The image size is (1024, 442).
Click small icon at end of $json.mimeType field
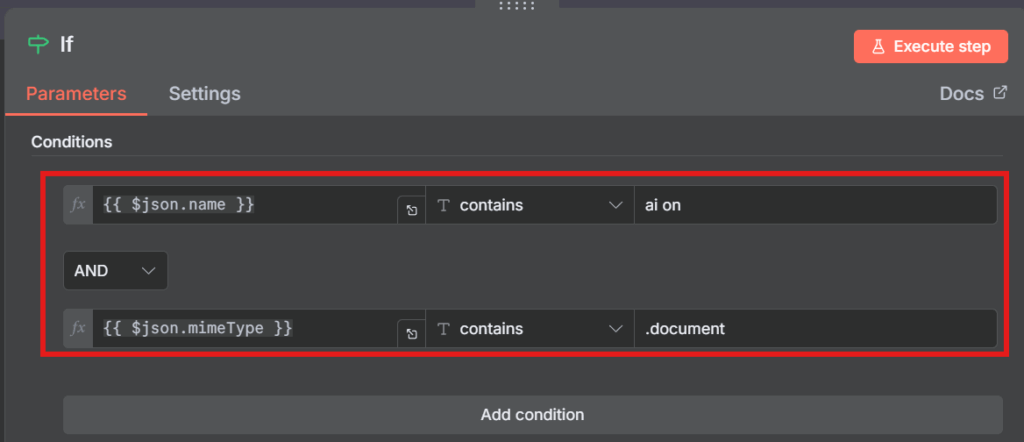411,334
